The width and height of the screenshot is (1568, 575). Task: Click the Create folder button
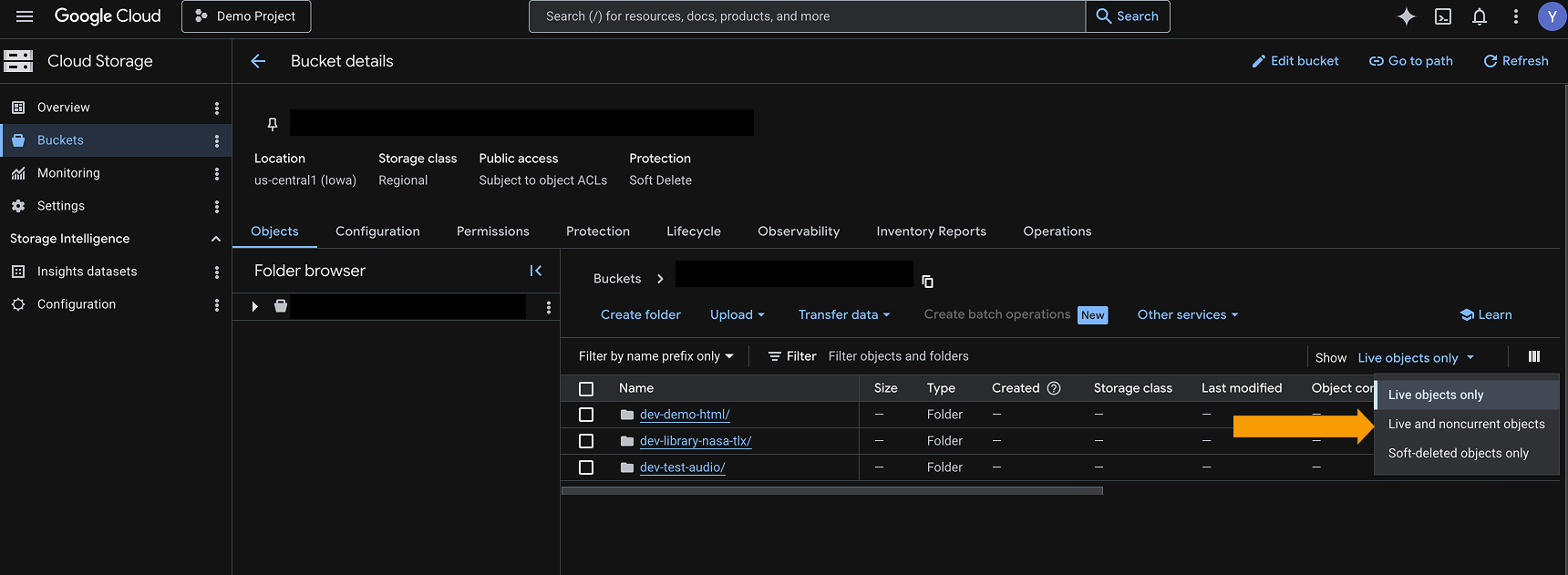tap(641, 314)
